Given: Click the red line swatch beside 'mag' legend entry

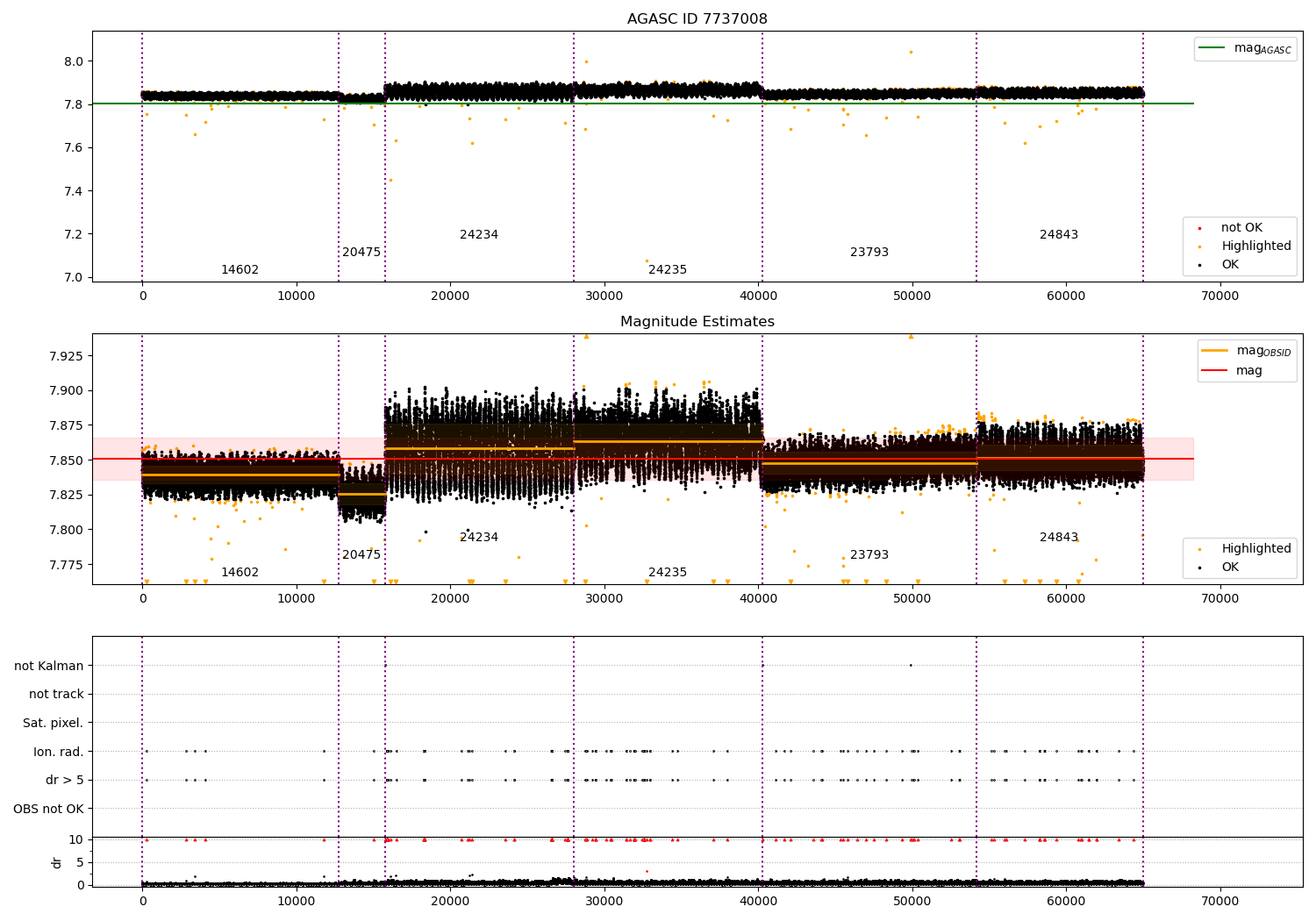Looking at the screenshot, I should tap(1214, 370).
